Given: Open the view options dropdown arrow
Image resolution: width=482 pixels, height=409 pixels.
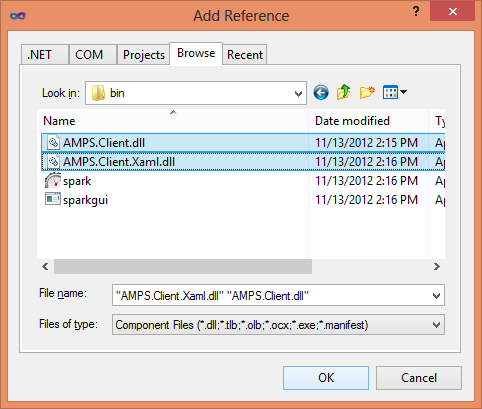Looking at the screenshot, I should point(403,92).
